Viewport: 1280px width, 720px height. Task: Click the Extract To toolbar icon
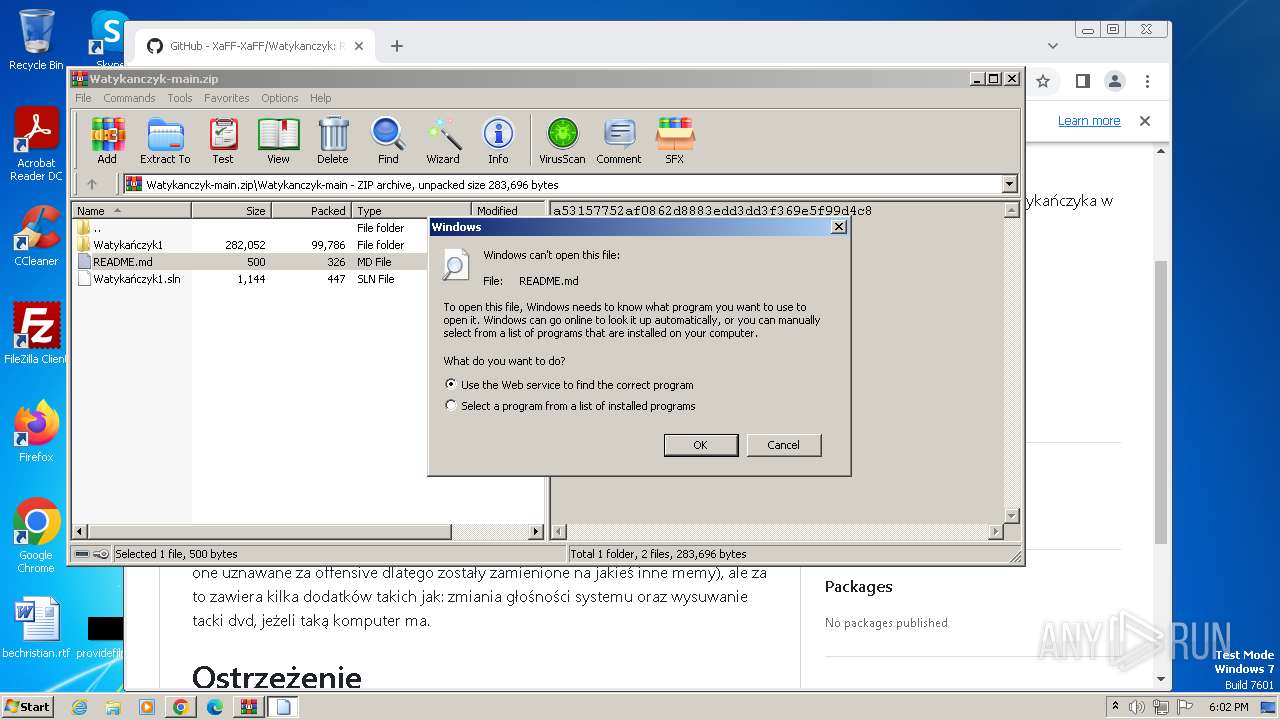tap(165, 140)
